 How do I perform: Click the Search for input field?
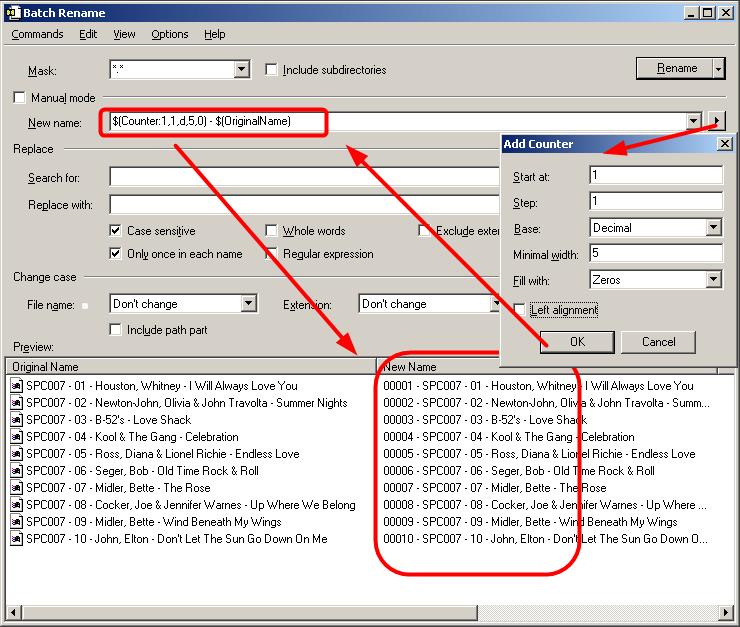[300, 177]
